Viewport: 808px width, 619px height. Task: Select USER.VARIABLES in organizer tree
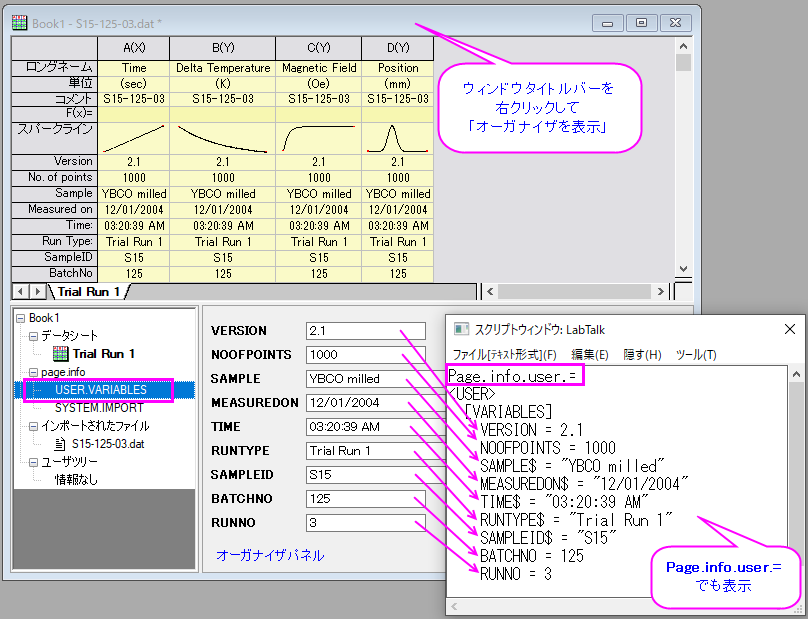101,390
